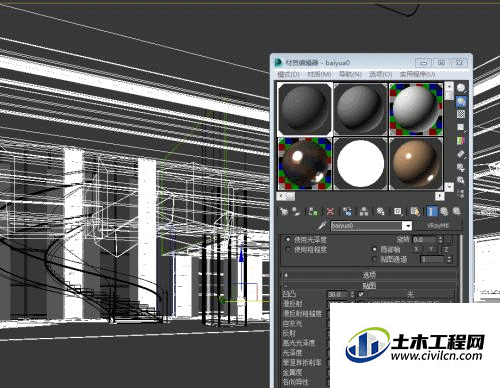Click sample slots horizontal scroll right arrow
Screen dimensions: 500x388
click(x=440, y=196)
